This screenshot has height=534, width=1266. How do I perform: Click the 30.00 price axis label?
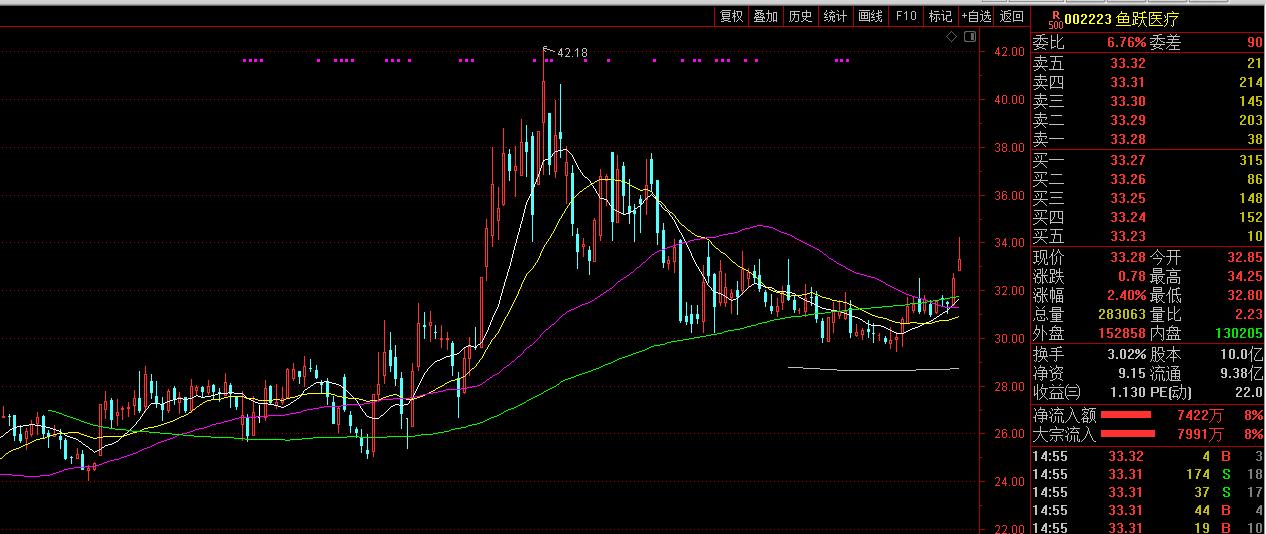[x=1009, y=338]
